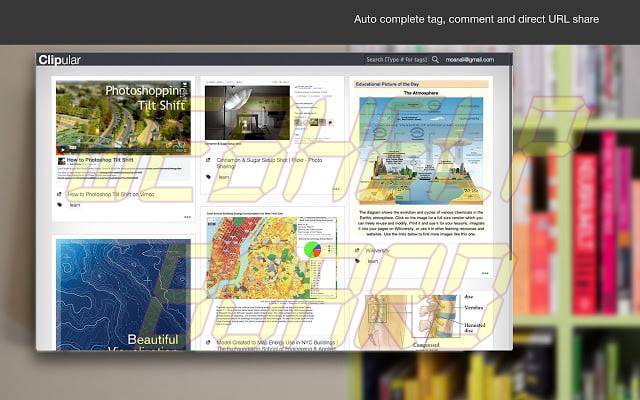Open the Beautiful Visualization clip thumbnail

(123, 295)
